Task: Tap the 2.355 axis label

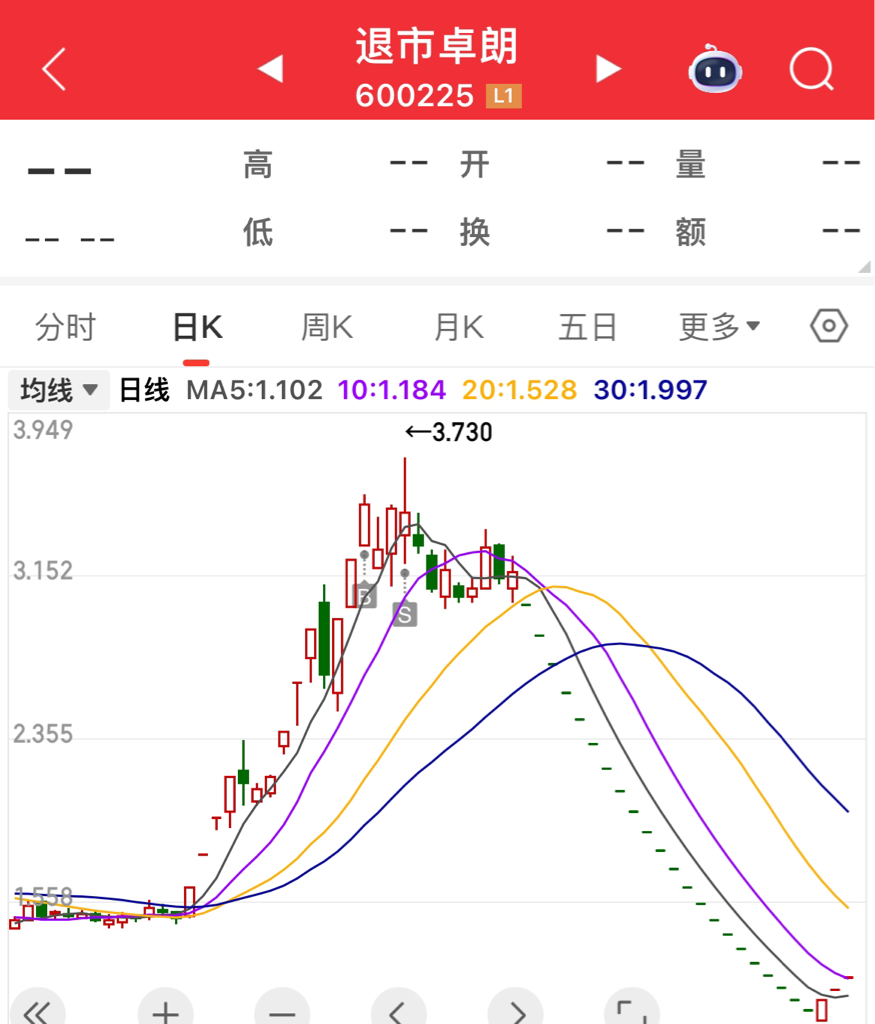Action: click(43, 734)
